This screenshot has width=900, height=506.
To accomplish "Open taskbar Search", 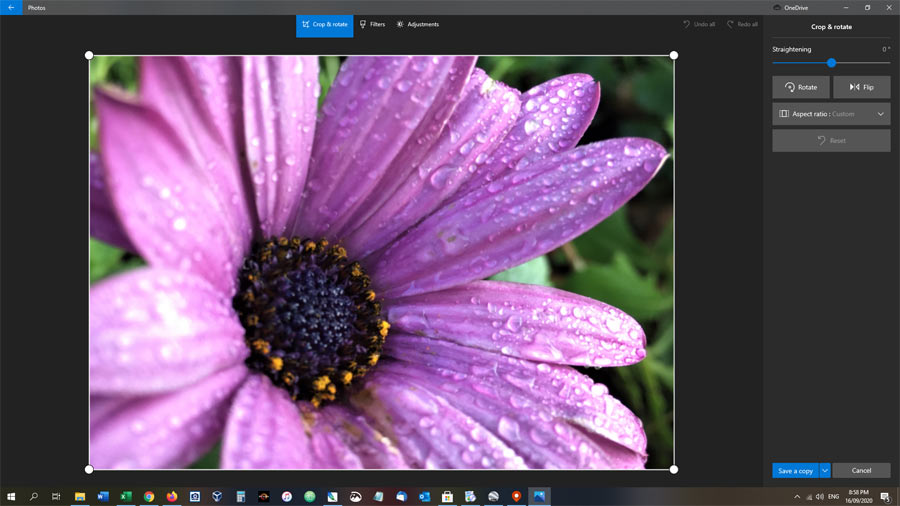I will point(34,497).
